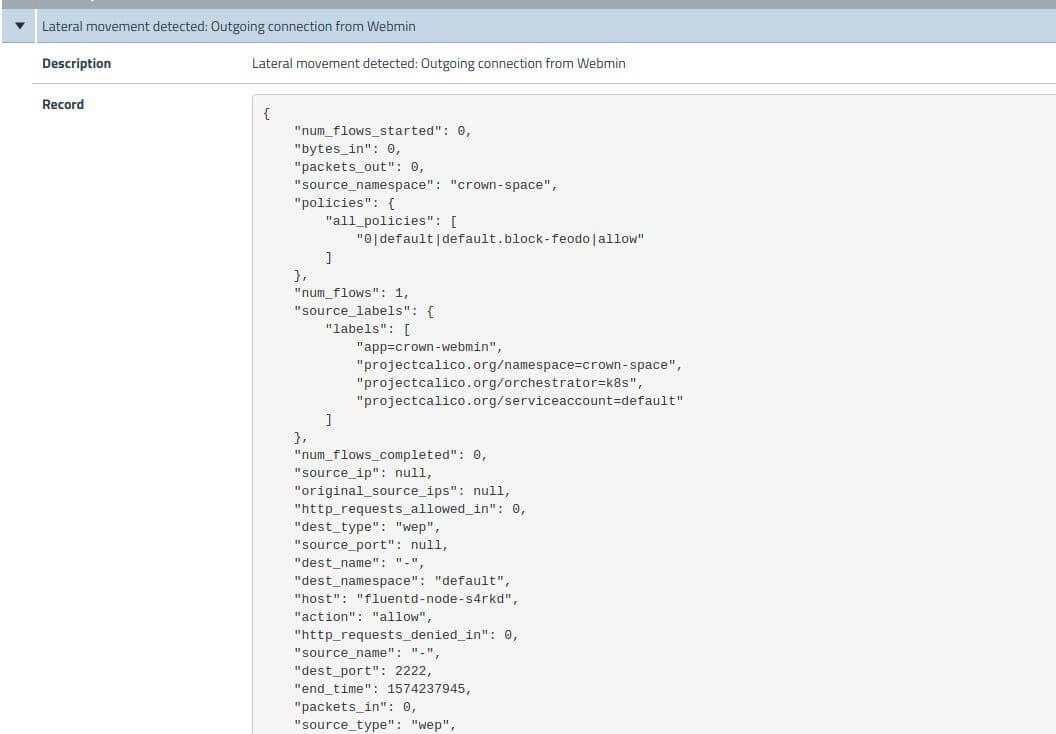The image size is (1056, 734).
Task: Click the "bytes_in": 0 line
Action: click(x=348, y=149)
